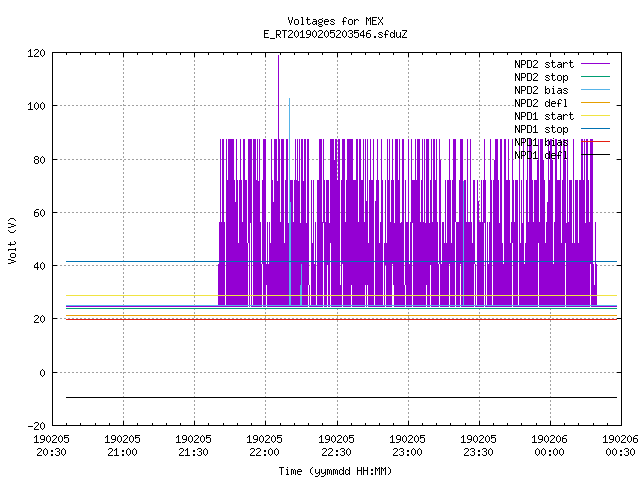The height and width of the screenshot is (480, 640).
Task: Click the chart title 'Voltages for MEX'
Action: [335, 21]
